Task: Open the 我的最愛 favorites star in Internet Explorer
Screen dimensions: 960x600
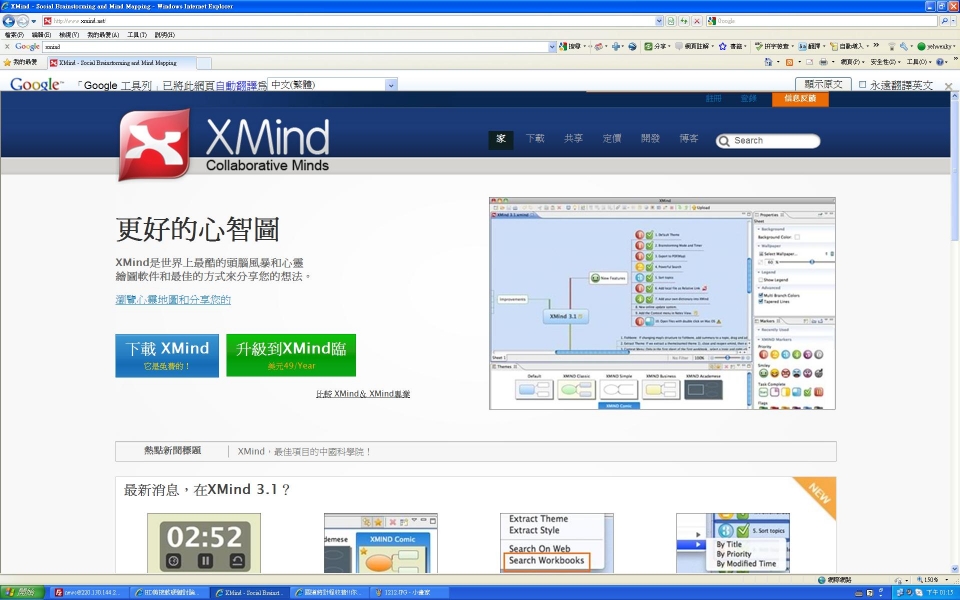Action: click(x=9, y=61)
